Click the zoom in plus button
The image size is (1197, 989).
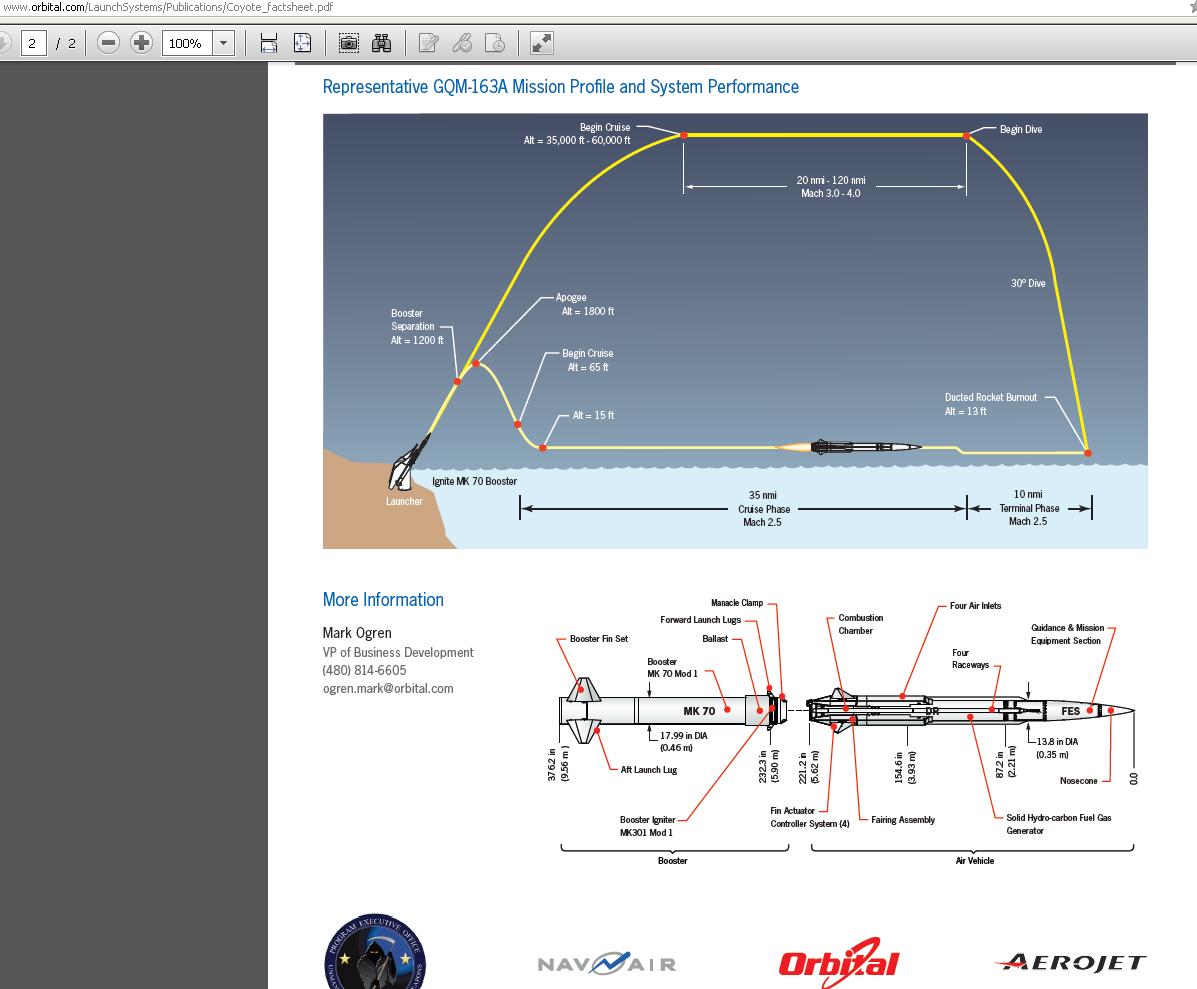pyautogui.click(x=141, y=43)
